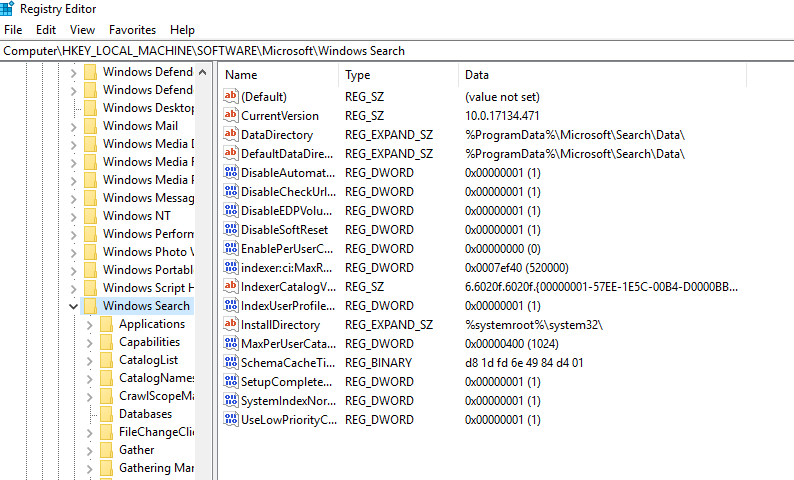
Task: Click the REG_BINARY type cell
Action: [378, 363]
